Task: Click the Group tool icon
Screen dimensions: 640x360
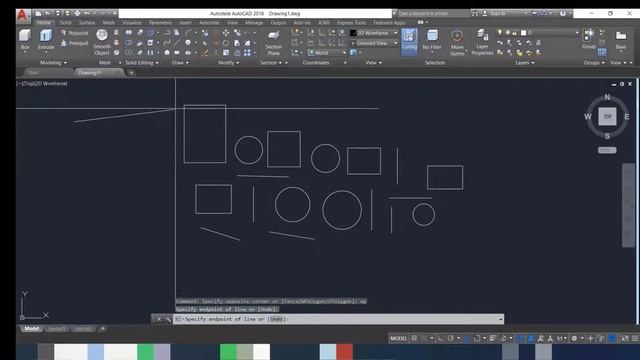Action: click(x=589, y=39)
